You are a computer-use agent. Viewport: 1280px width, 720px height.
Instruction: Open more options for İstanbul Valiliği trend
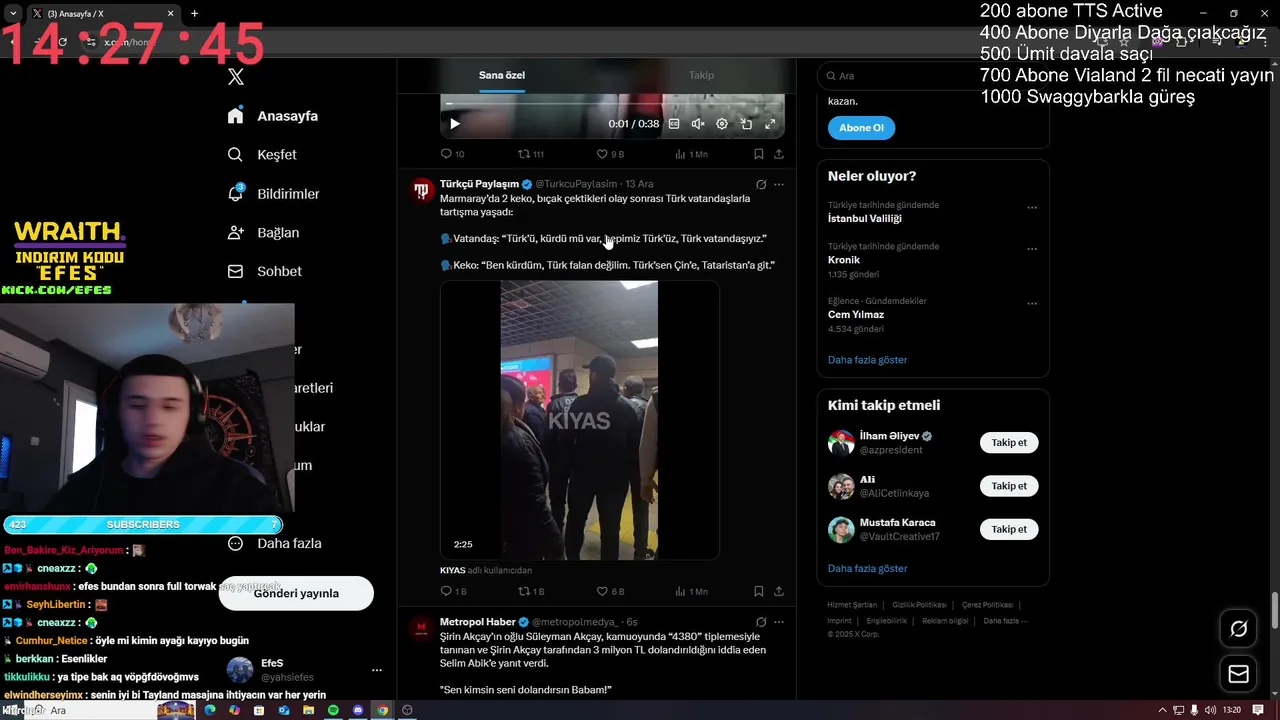coord(1032,208)
